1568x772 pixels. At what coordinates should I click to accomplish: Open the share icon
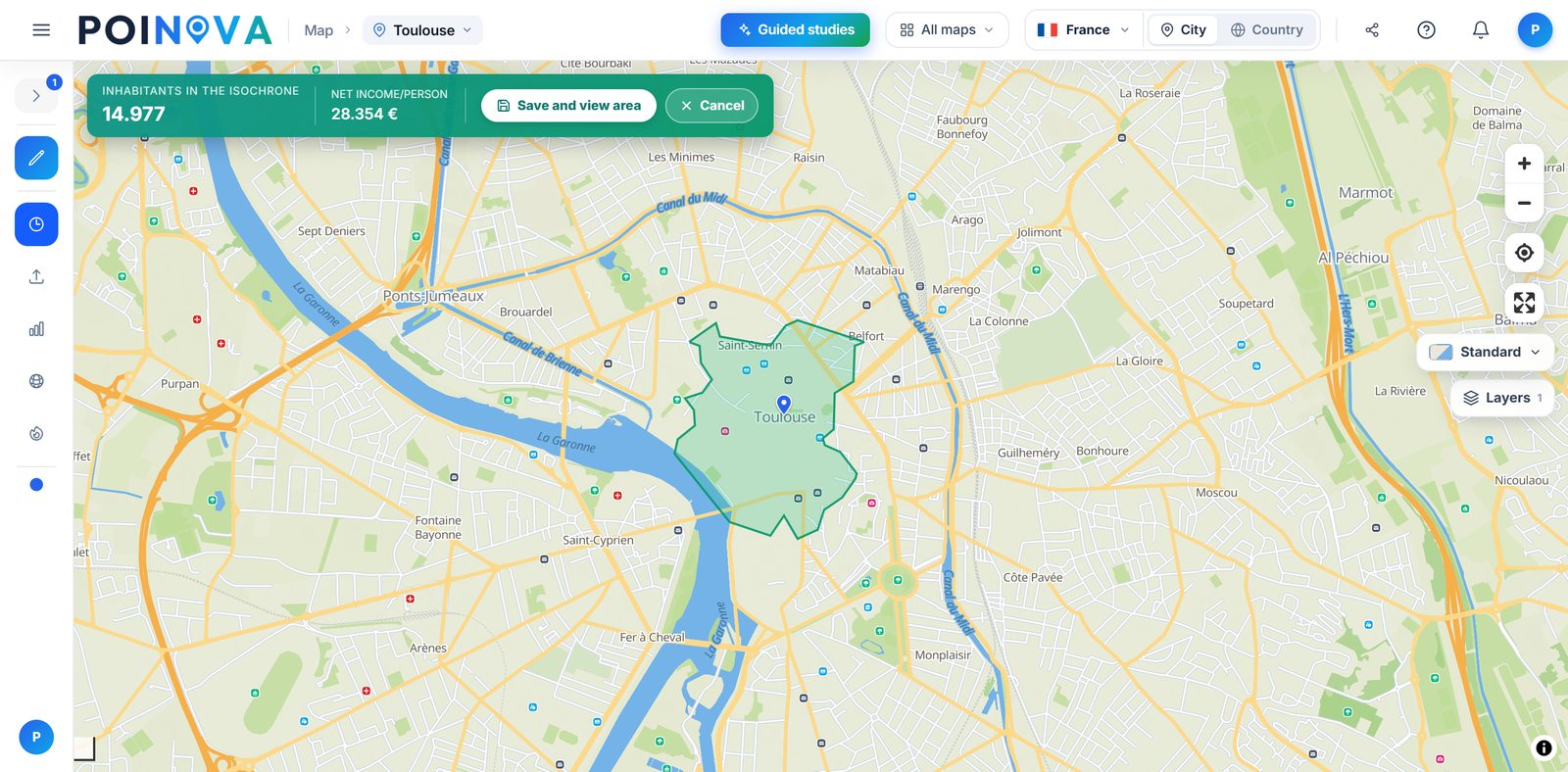[x=1372, y=30]
